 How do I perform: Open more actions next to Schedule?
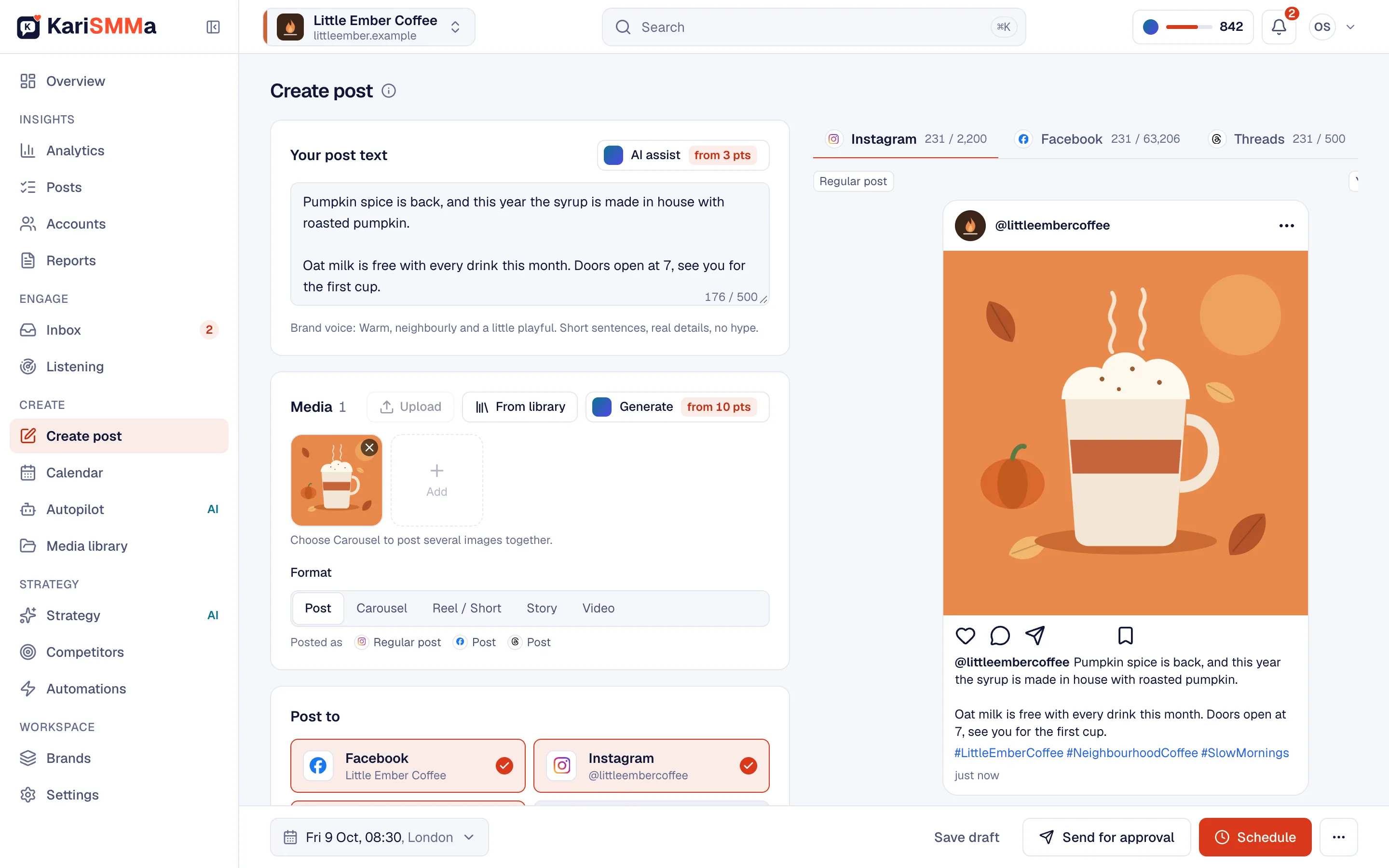[x=1338, y=837]
